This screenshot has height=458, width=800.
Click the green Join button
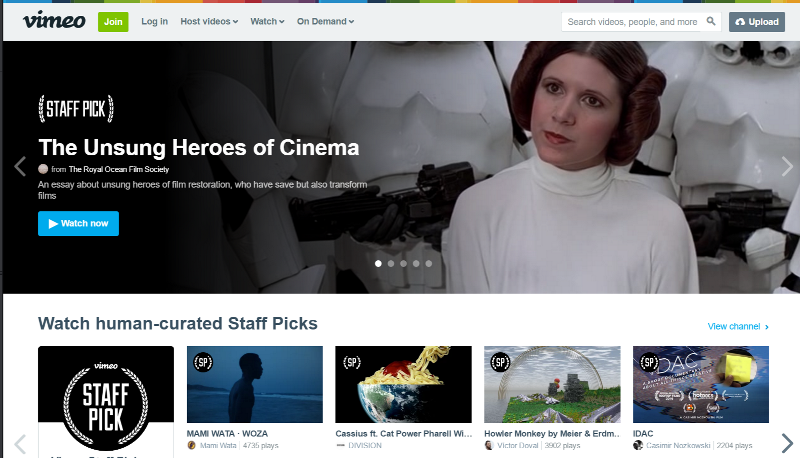pos(113,22)
